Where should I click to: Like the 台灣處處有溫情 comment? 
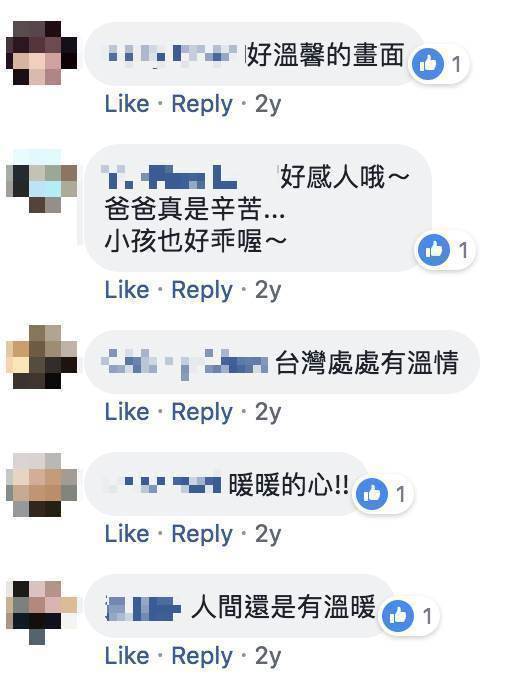click(x=127, y=411)
